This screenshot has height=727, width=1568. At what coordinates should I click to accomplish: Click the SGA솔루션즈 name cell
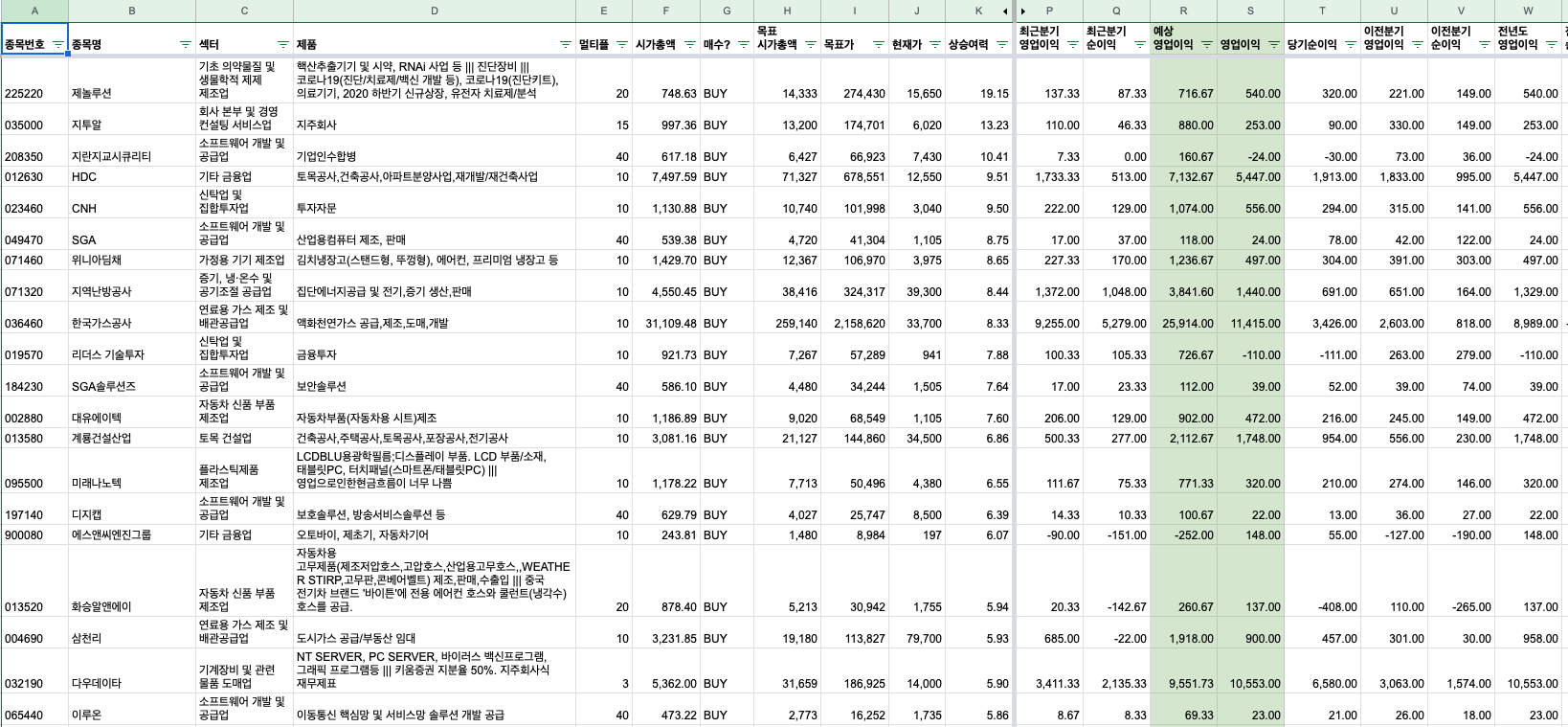point(132,380)
